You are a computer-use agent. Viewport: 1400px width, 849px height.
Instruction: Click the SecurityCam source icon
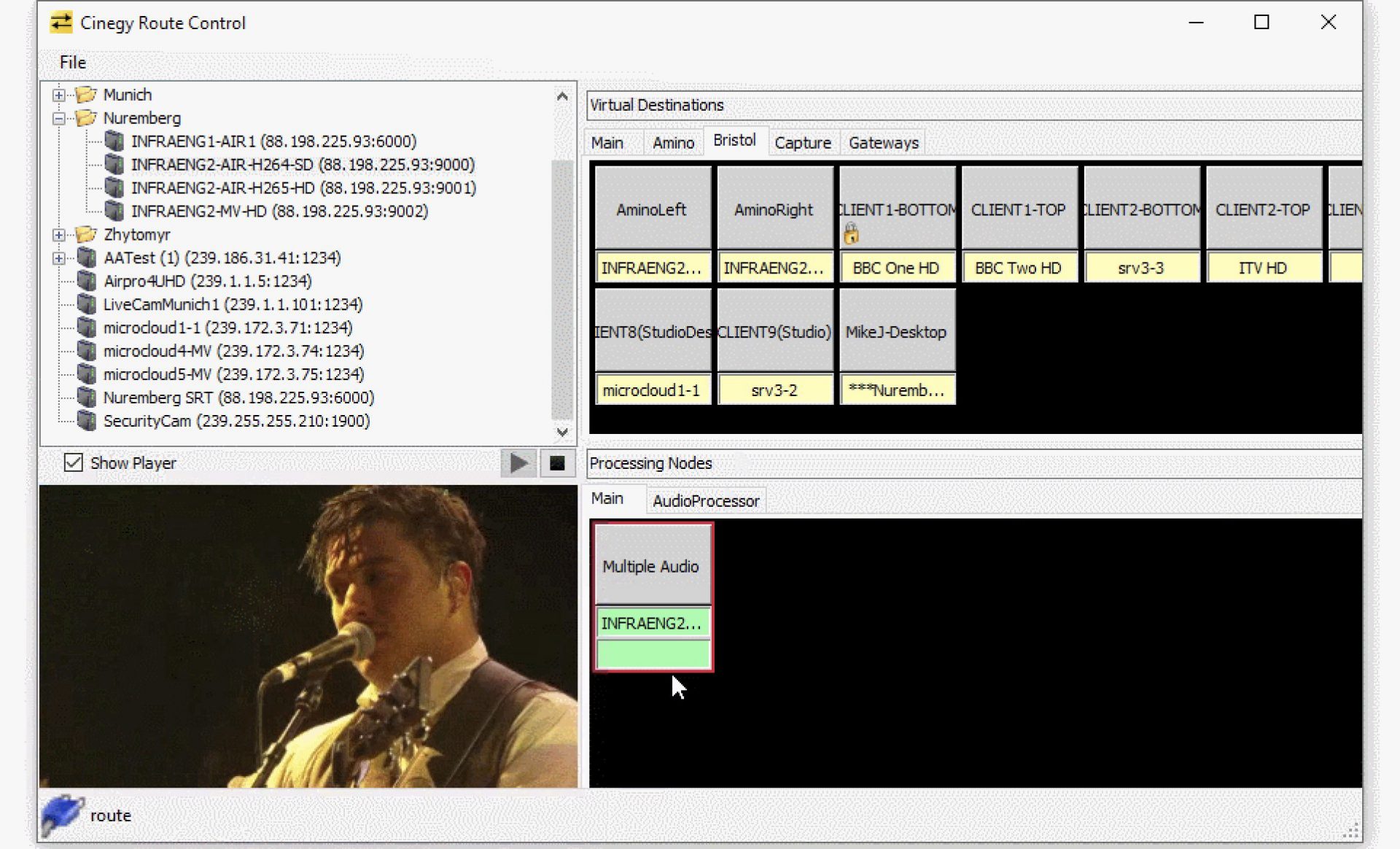(87, 421)
